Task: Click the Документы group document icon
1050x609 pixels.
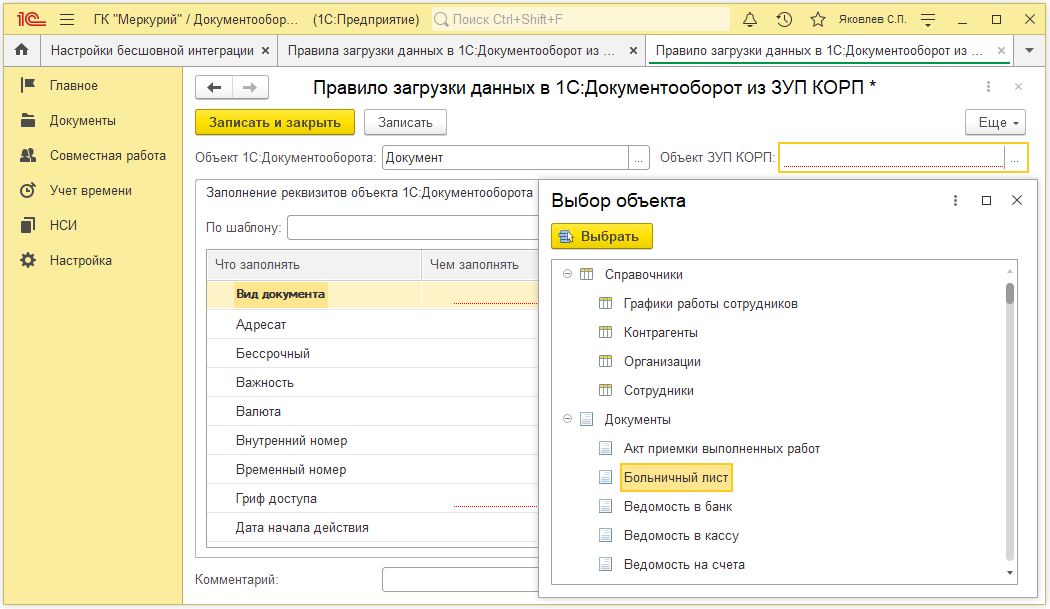Action: pos(587,419)
